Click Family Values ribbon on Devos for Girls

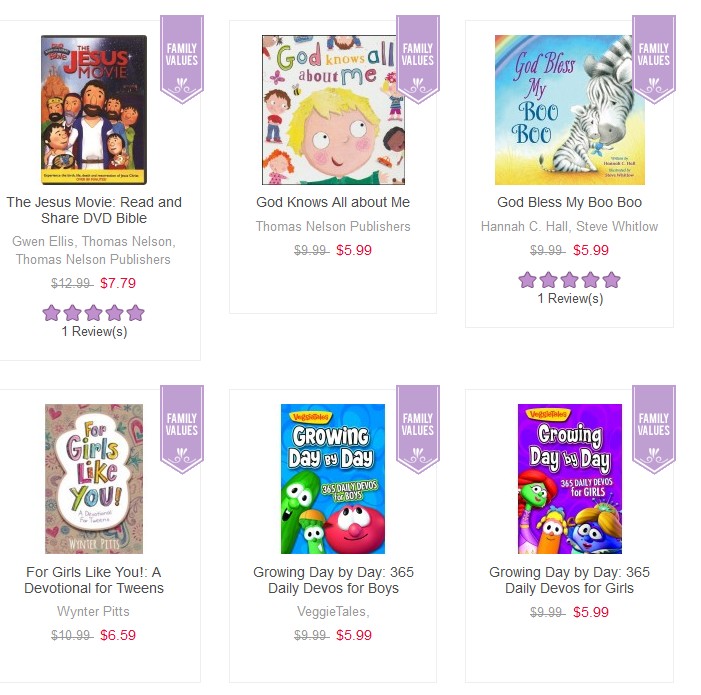click(x=654, y=429)
